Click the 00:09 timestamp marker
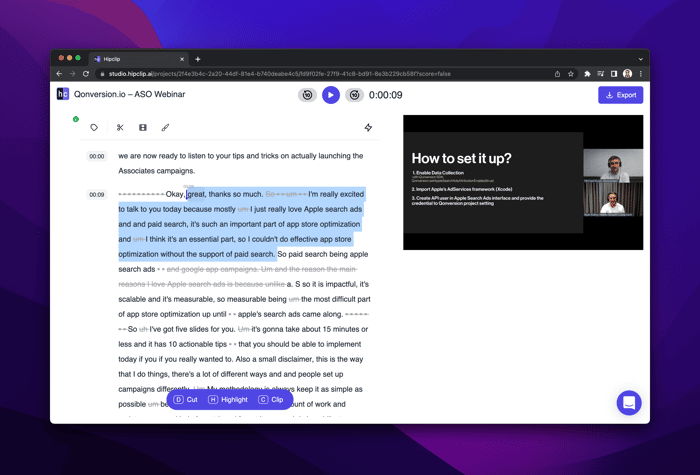The width and height of the screenshot is (700, 475). coord(97,195)
